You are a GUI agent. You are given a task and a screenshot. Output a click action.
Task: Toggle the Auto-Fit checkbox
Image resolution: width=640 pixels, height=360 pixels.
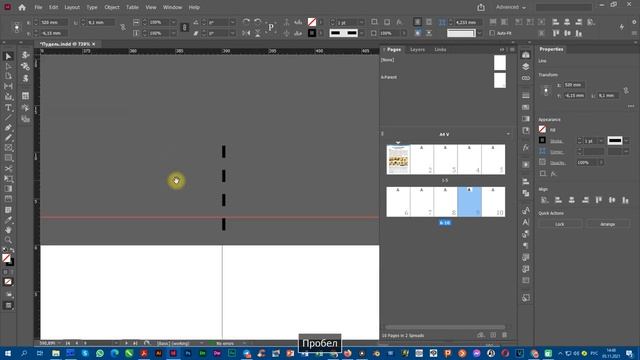(492, 33)
